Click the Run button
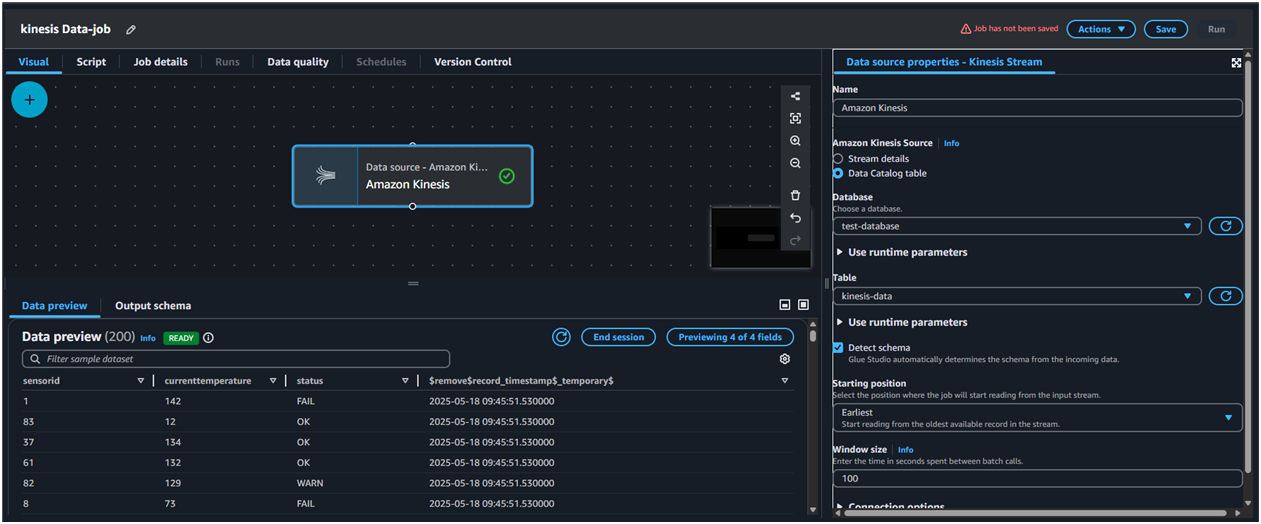The width and height of the screenshot is (1261, 524). click(x=1216, y=29)
